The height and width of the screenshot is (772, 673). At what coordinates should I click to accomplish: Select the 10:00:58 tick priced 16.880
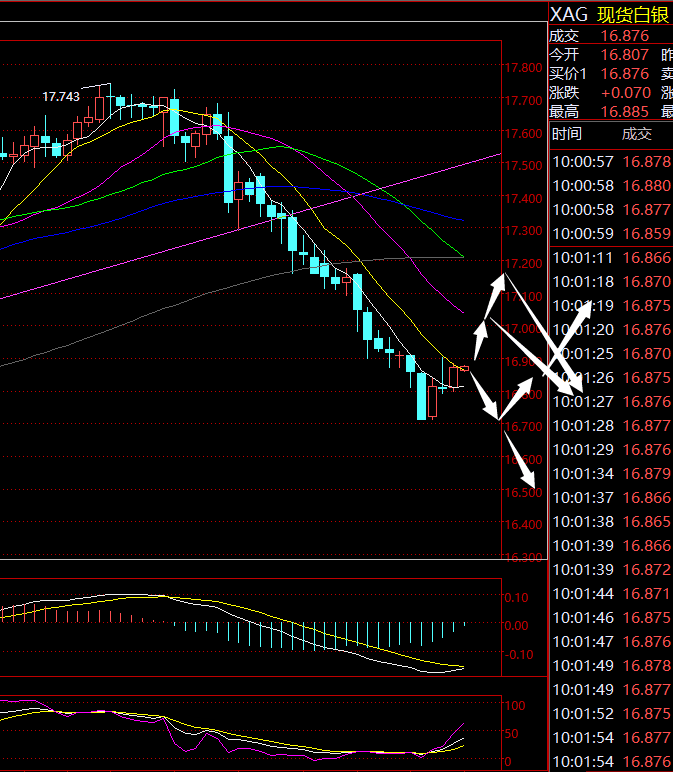pyautogui.click(x=611, y=186)
